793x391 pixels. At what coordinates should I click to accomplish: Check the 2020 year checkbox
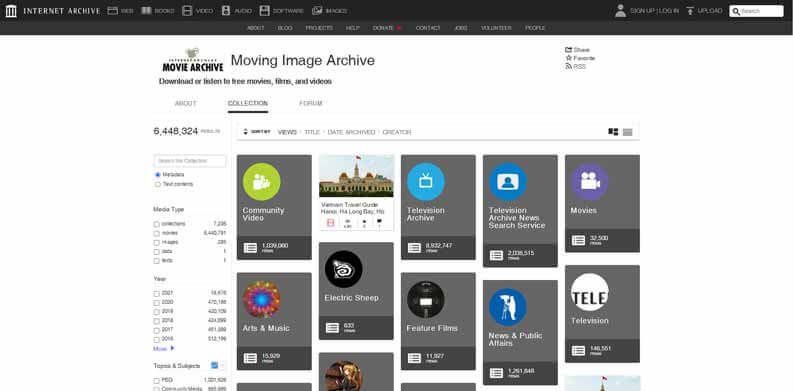click(x=156, y=302)
